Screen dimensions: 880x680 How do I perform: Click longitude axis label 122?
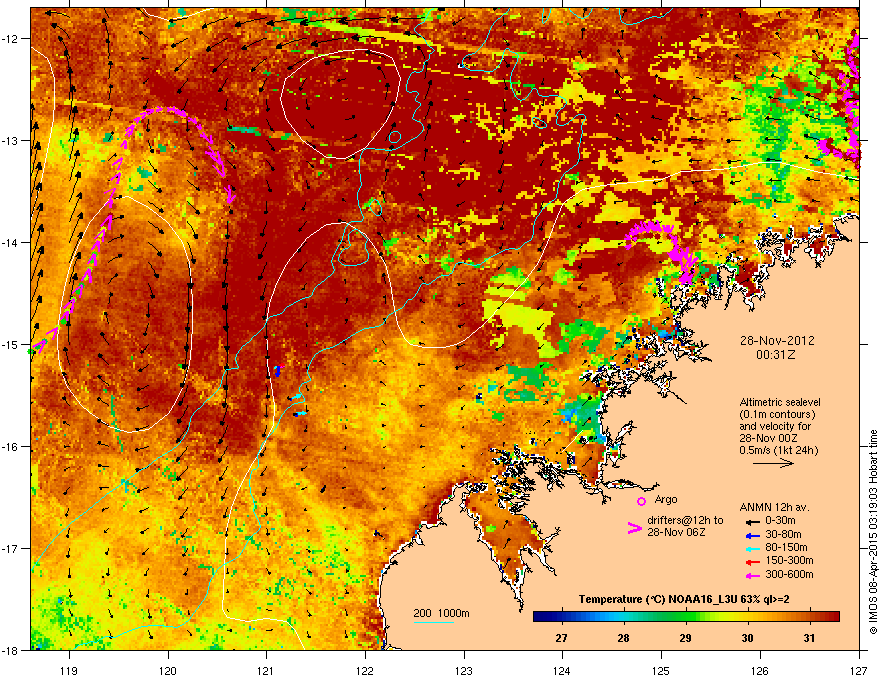[365, 670]
